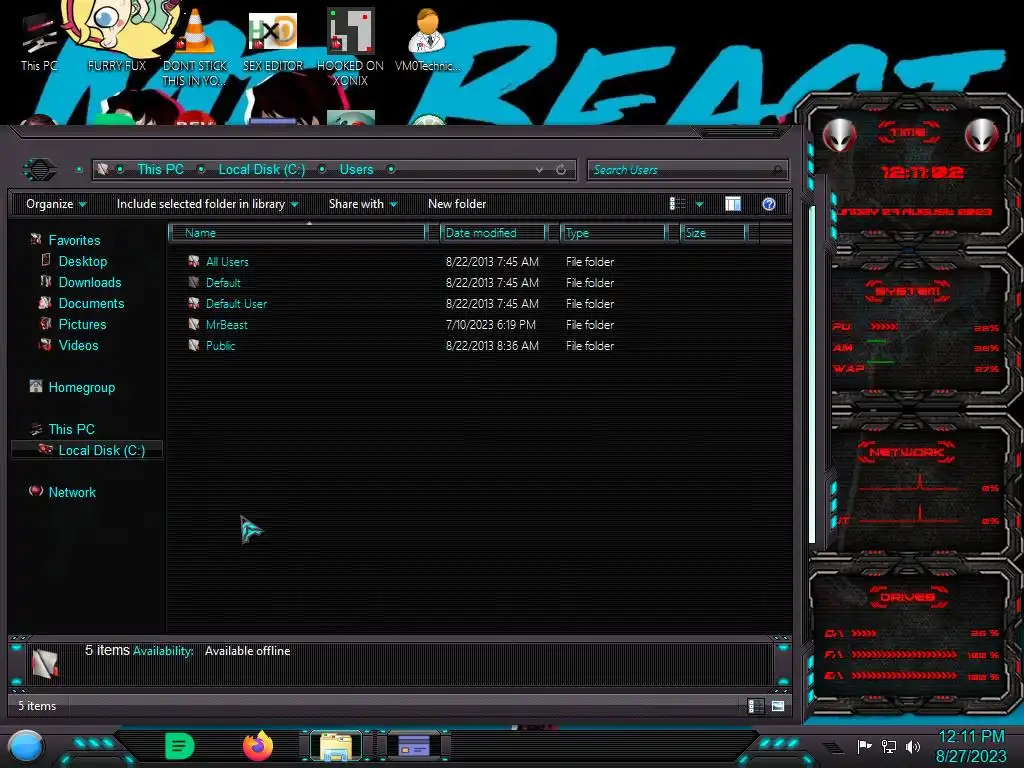
Task: Refresh the Users folder view
Action: click(x=561, y=170)
